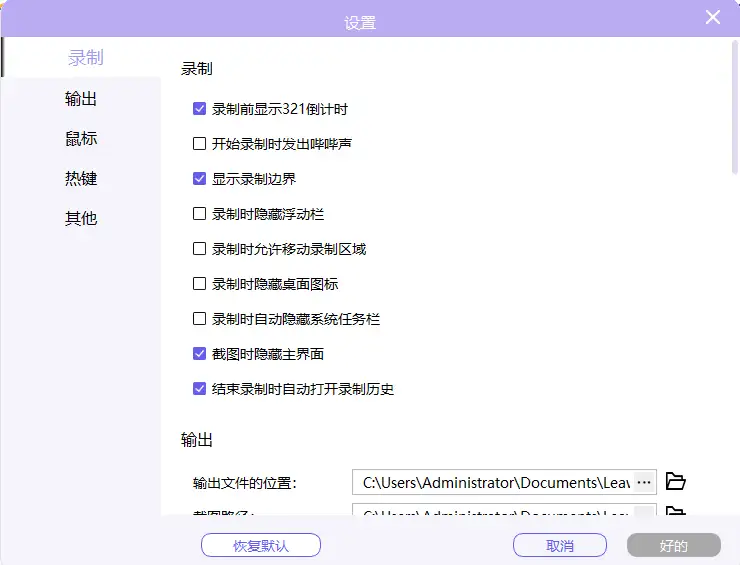Select the 其他 settings tab
Screen dimensions: 740x565
(81, 218)
